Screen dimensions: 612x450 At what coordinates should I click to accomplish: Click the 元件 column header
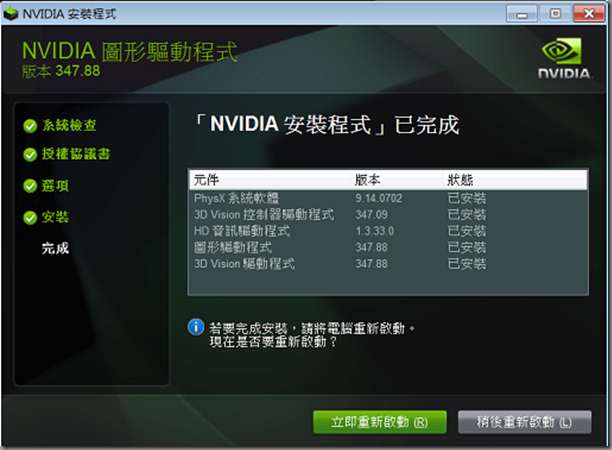pyautogui.click(x=269, y=180)
